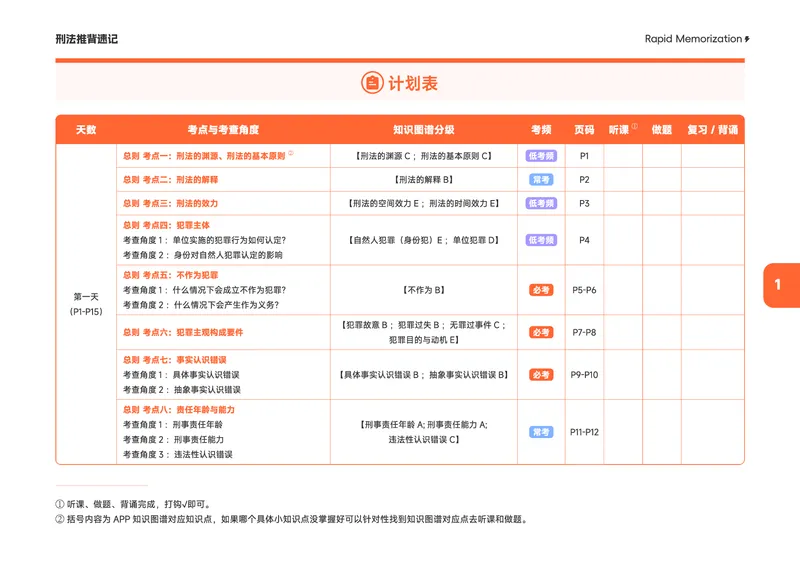Click 考查角度 1：什么情况下会成立不作为犯罪？

click(x=204, y=290)
